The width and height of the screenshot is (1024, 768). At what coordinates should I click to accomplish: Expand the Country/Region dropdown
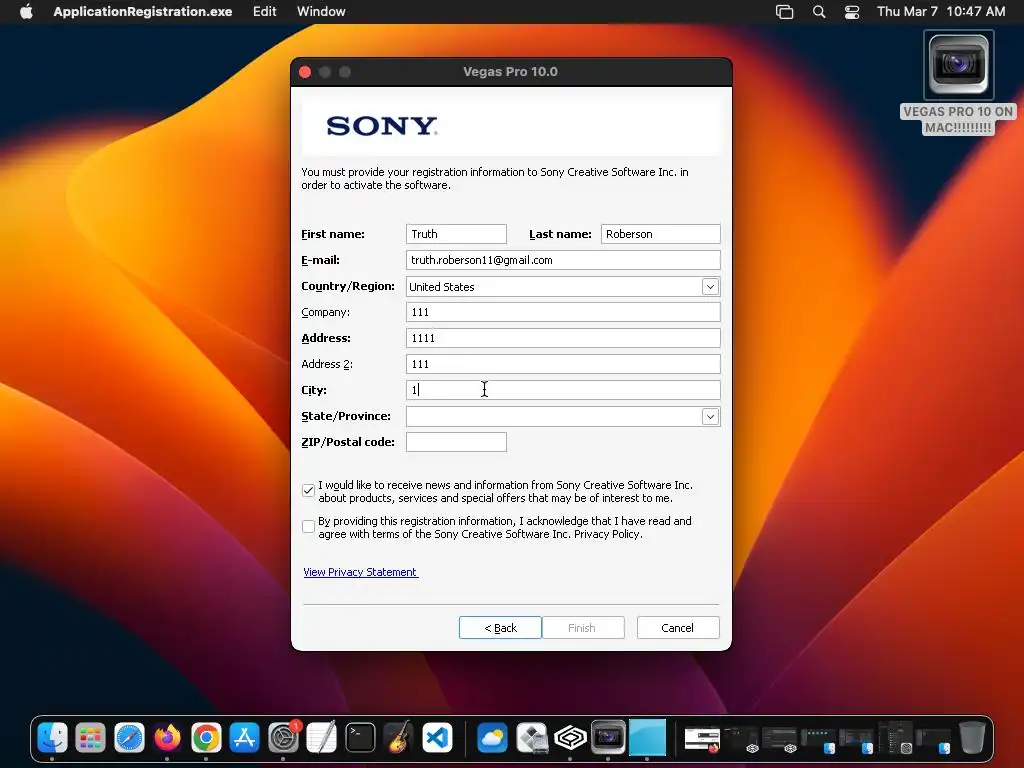click(x=710, y=286)
